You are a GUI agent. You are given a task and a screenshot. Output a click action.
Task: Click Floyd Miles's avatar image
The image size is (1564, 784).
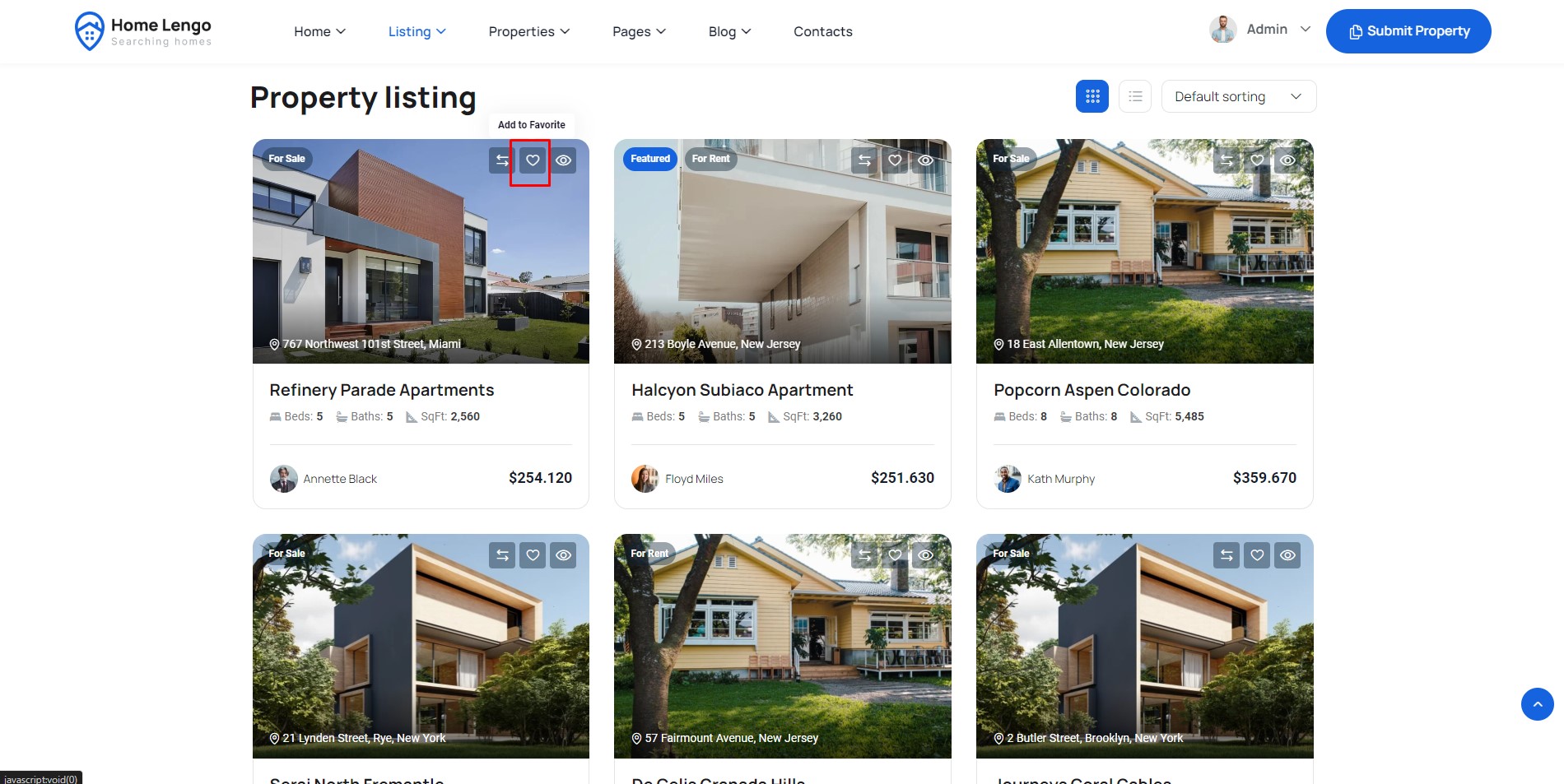[x=645, y=479]
